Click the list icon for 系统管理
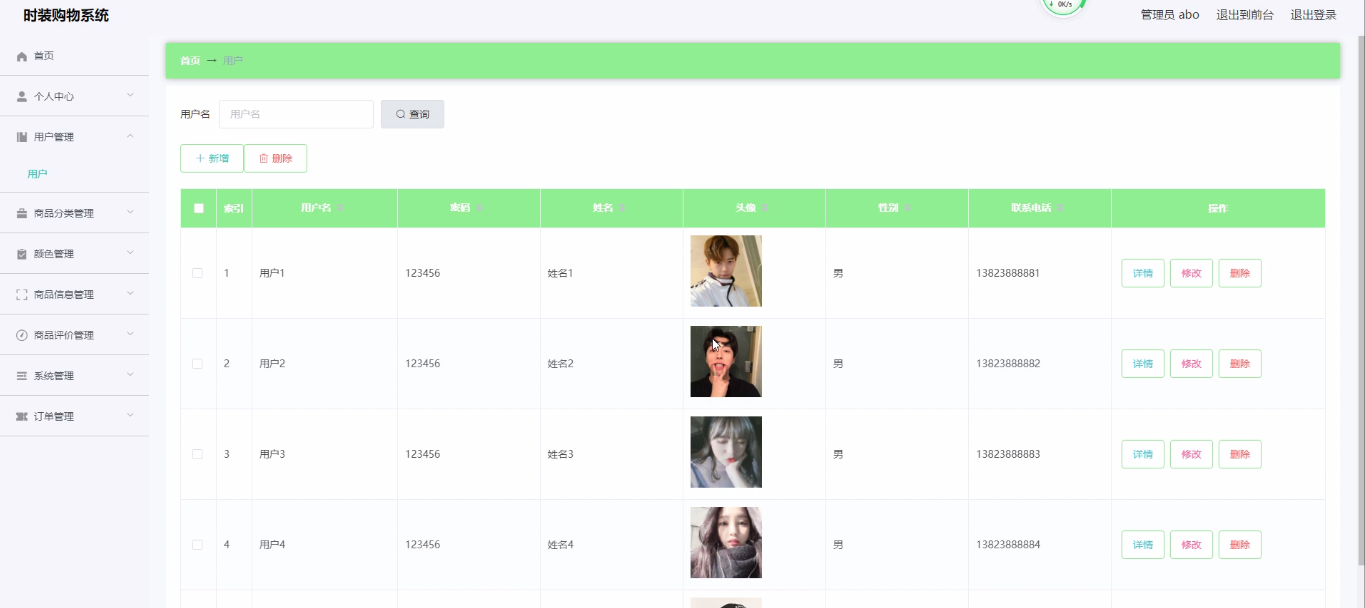 click(x=22, y=376)
